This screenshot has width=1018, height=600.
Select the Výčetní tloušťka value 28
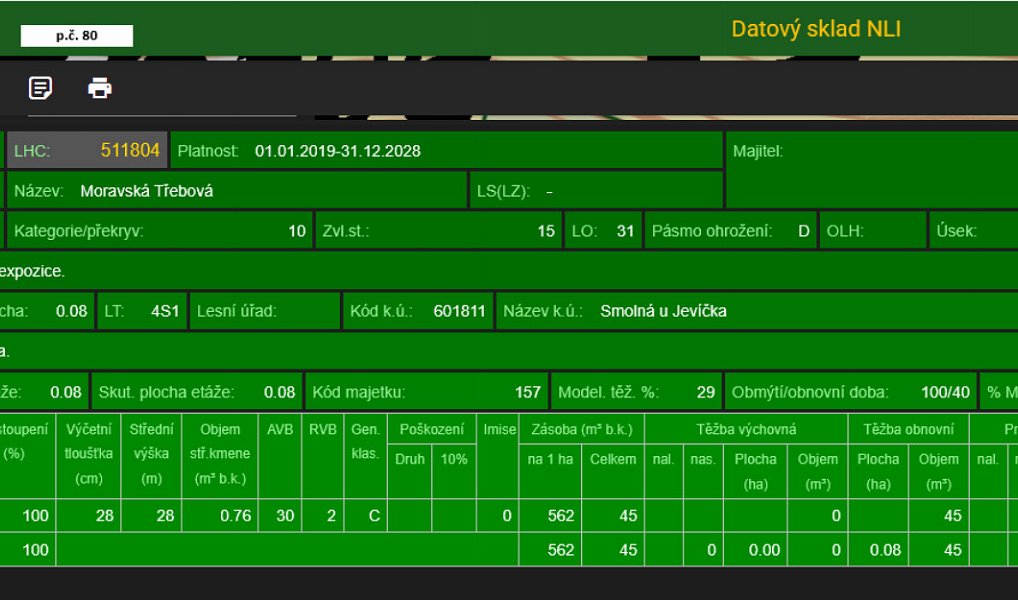tap(105, 516)
